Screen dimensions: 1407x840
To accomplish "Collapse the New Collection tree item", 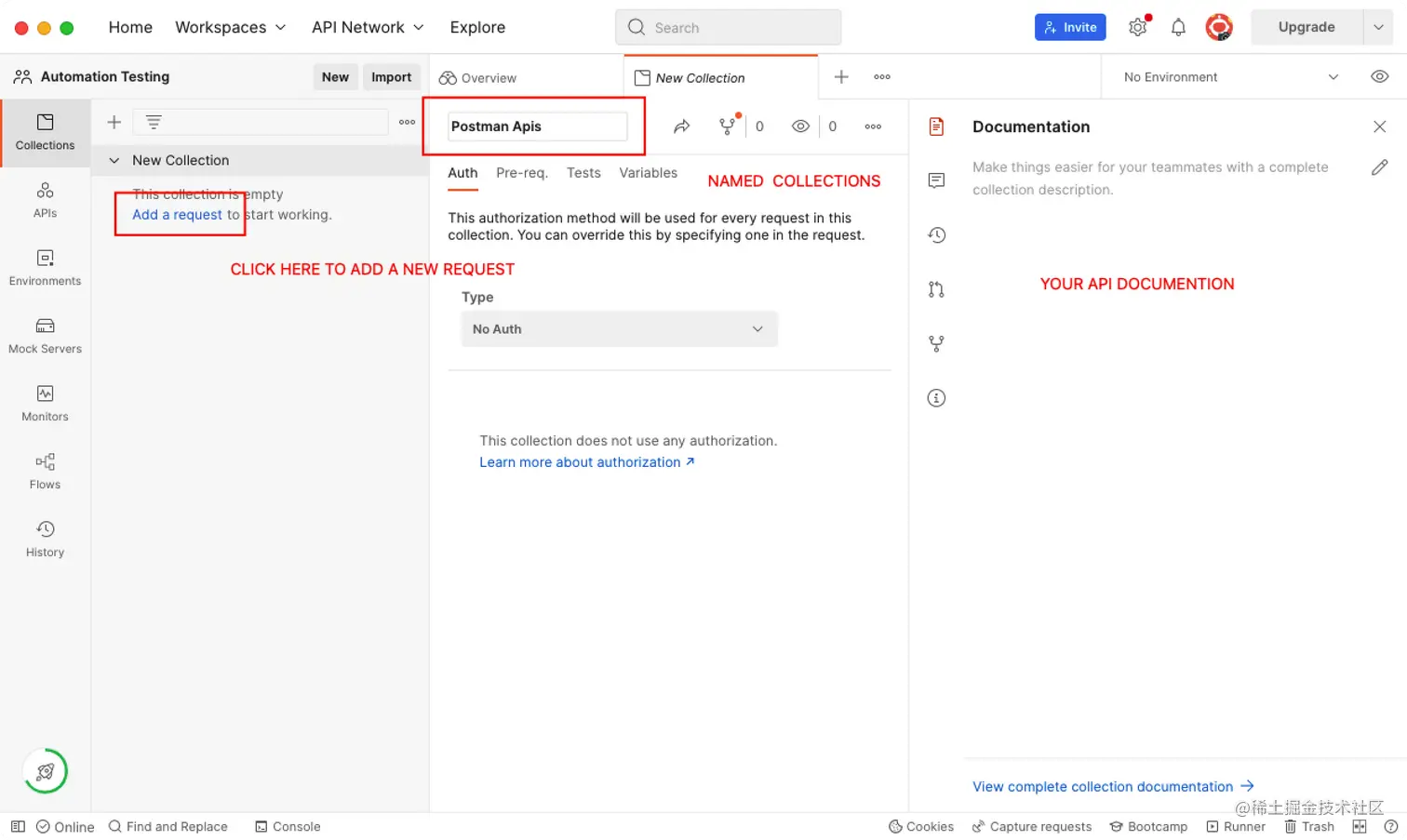I will (114, 160).
